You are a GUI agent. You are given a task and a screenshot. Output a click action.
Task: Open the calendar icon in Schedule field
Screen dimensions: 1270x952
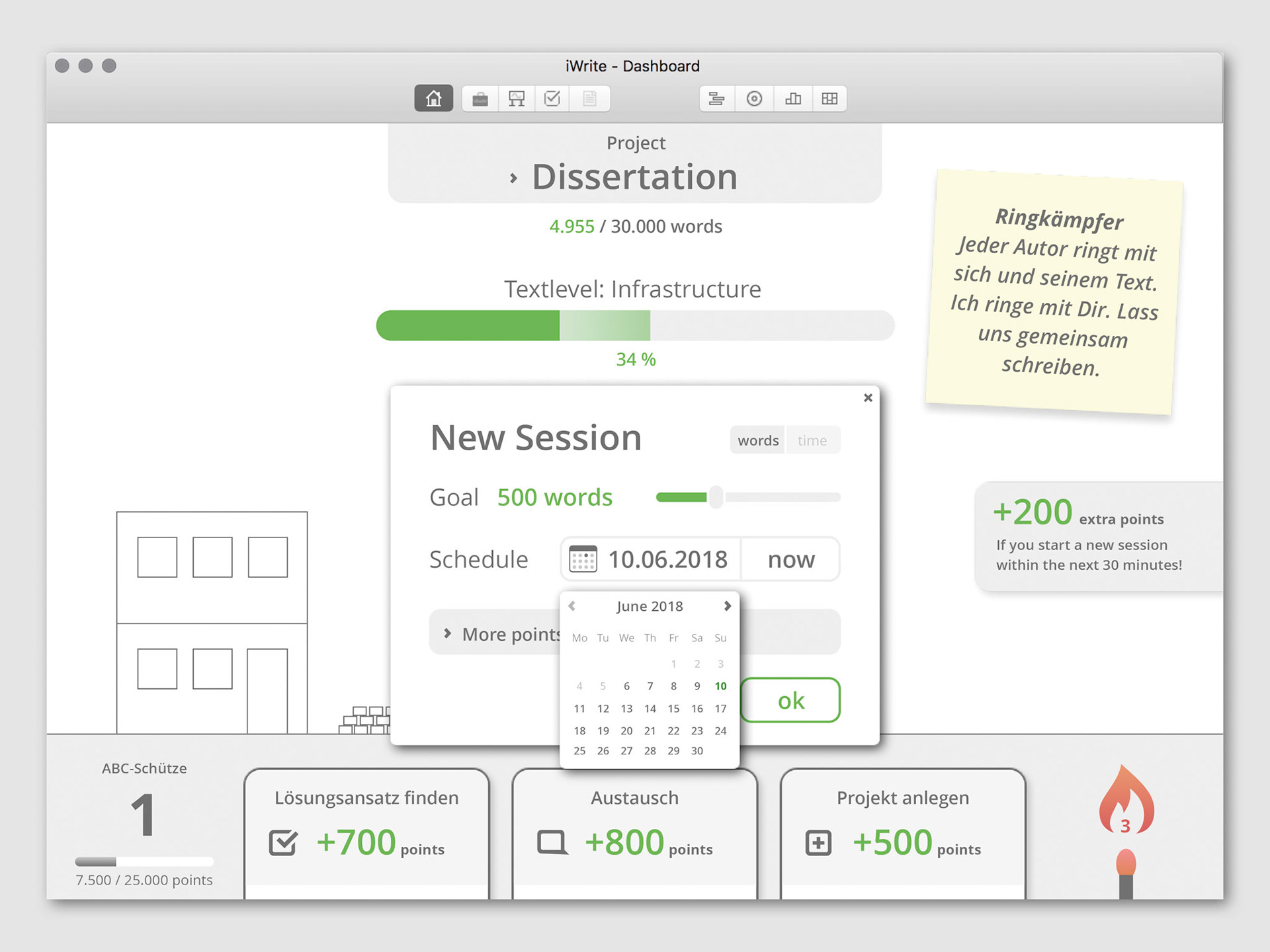(x=583, y=559)
